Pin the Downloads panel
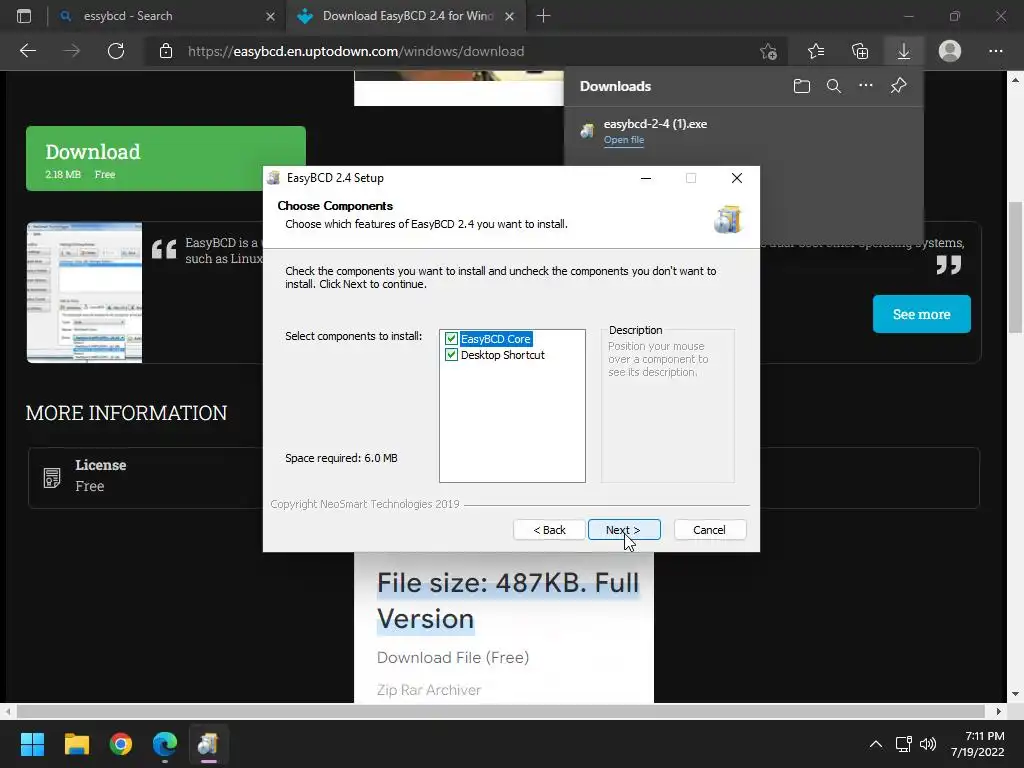This screenshot has width=1024, height=768. pyautogui.click(x=899, y=86)
